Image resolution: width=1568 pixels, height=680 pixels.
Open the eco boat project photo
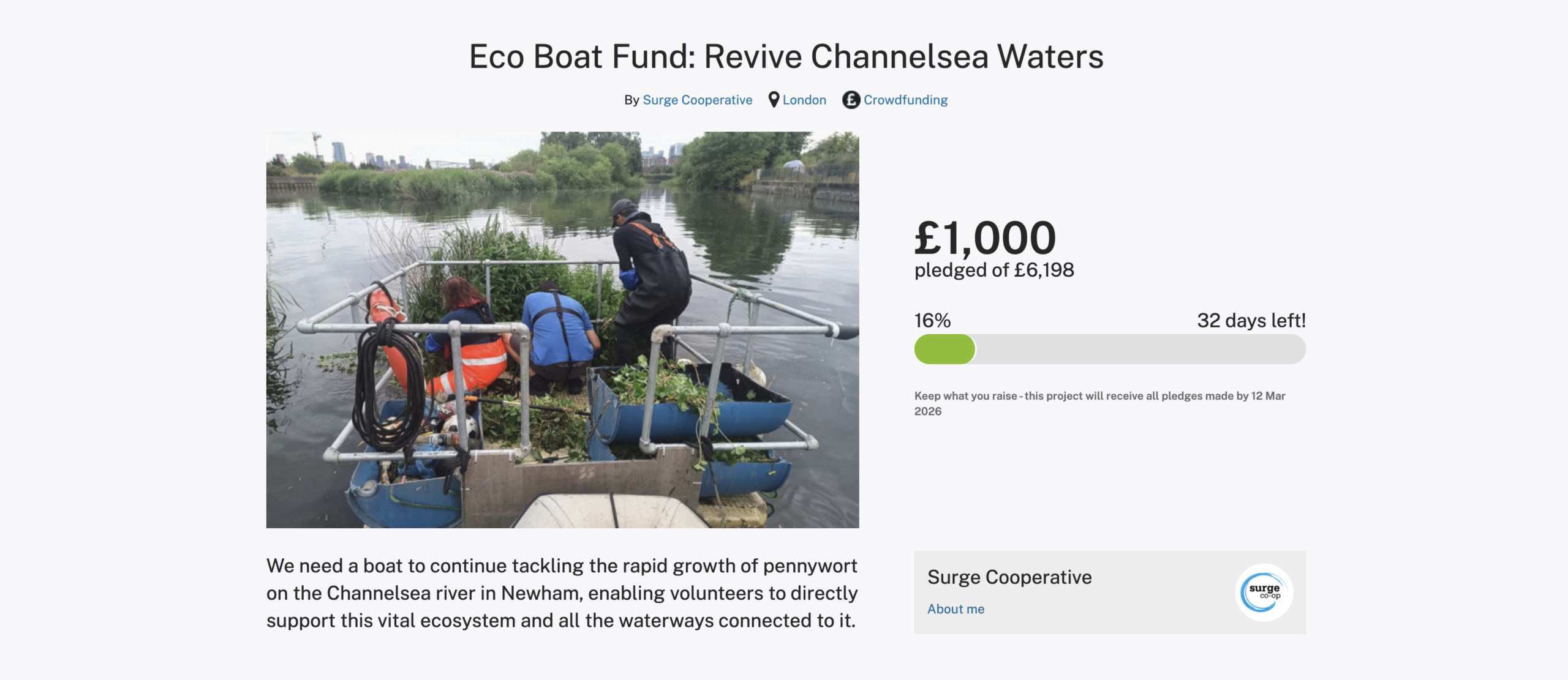click(562, 329)
